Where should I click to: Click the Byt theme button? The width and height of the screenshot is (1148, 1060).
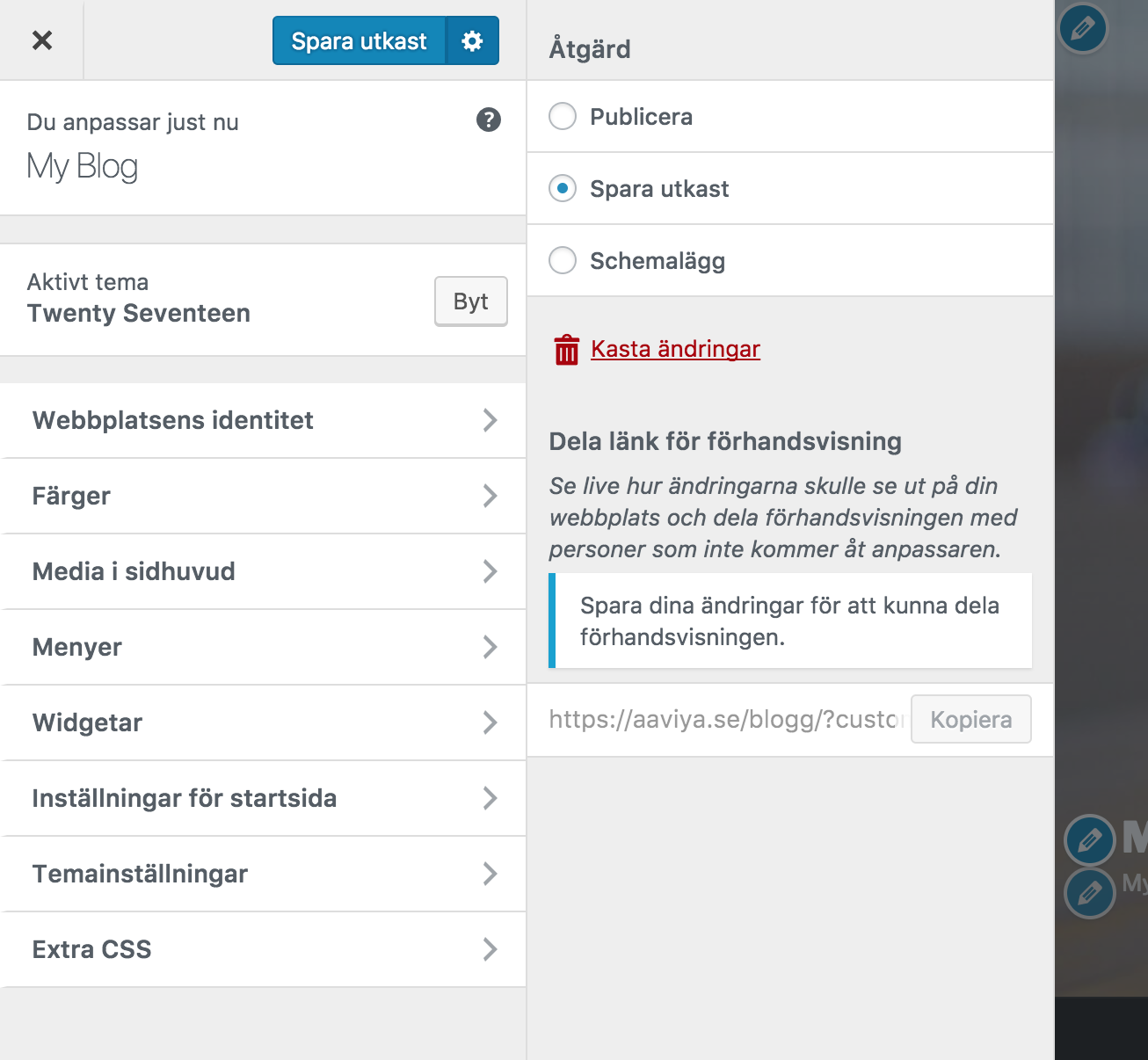point(470,301)
